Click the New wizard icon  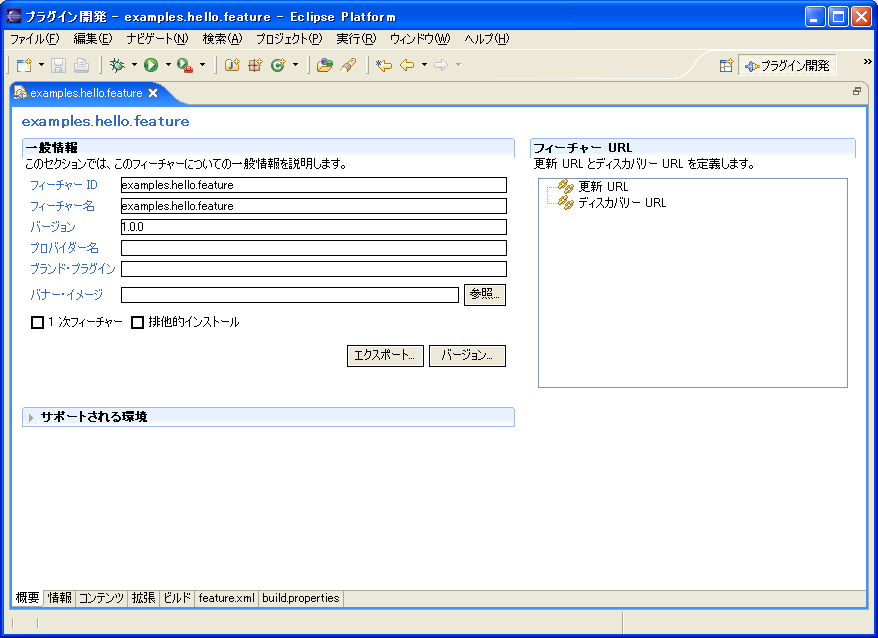pyautogui.click(x=24, y=65)
